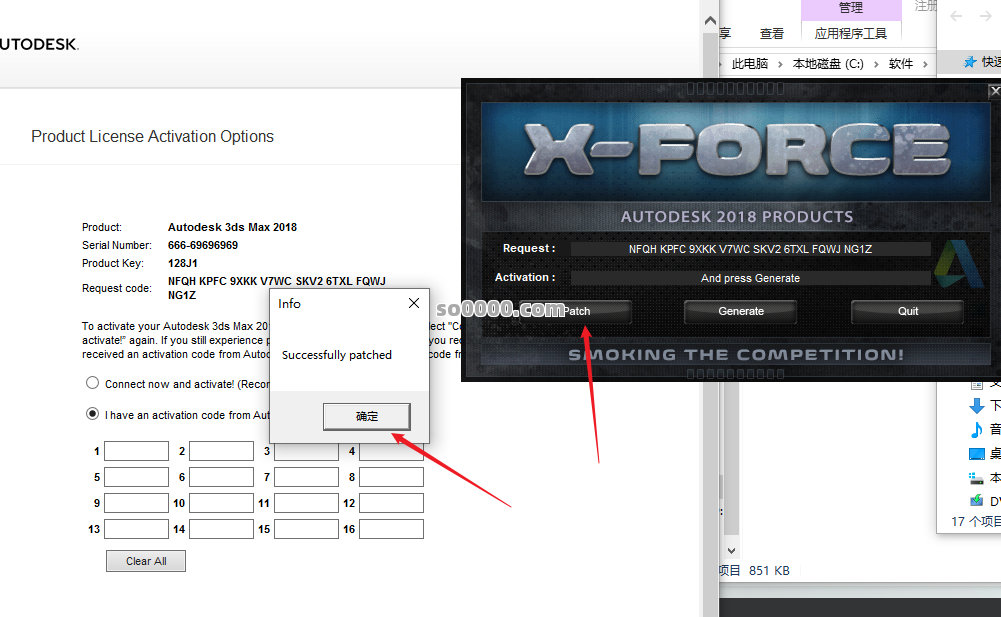The image size is (1001, 617).
Task: Click the local disk drive icon
Action: (x=977, y=478)
